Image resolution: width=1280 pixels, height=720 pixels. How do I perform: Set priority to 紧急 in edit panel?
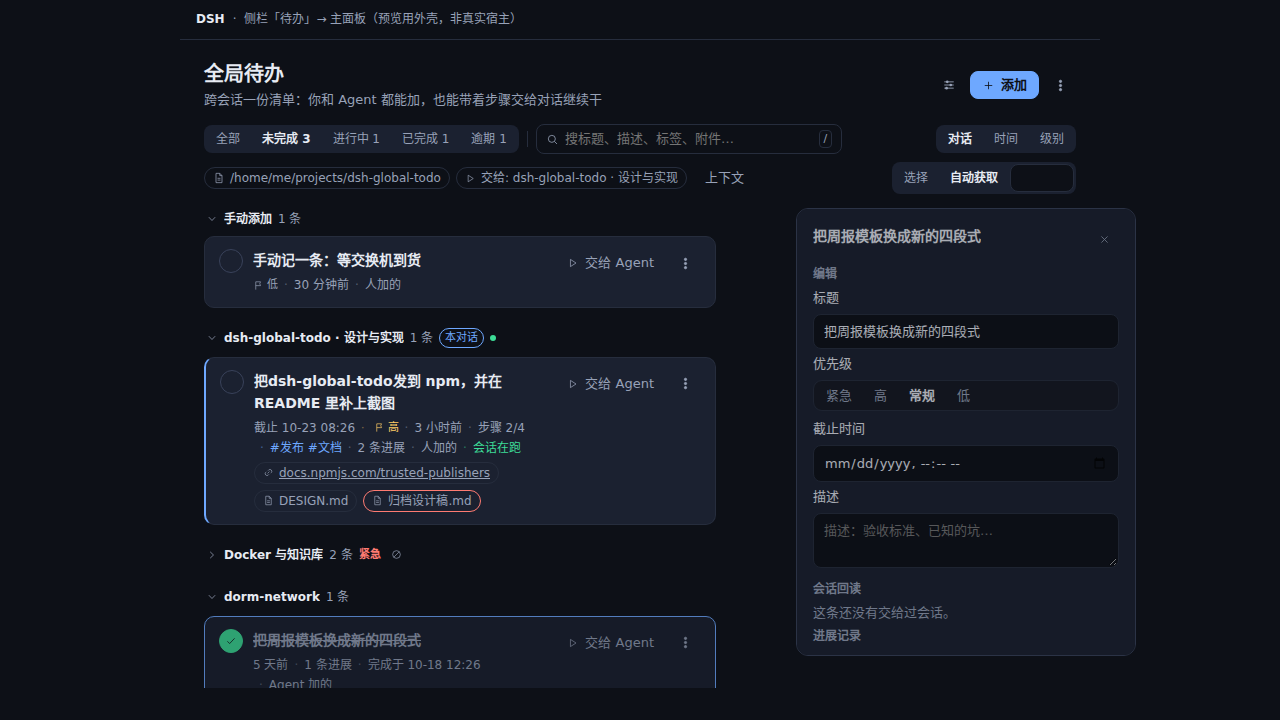pyautogui.click(x=839, y=396)
